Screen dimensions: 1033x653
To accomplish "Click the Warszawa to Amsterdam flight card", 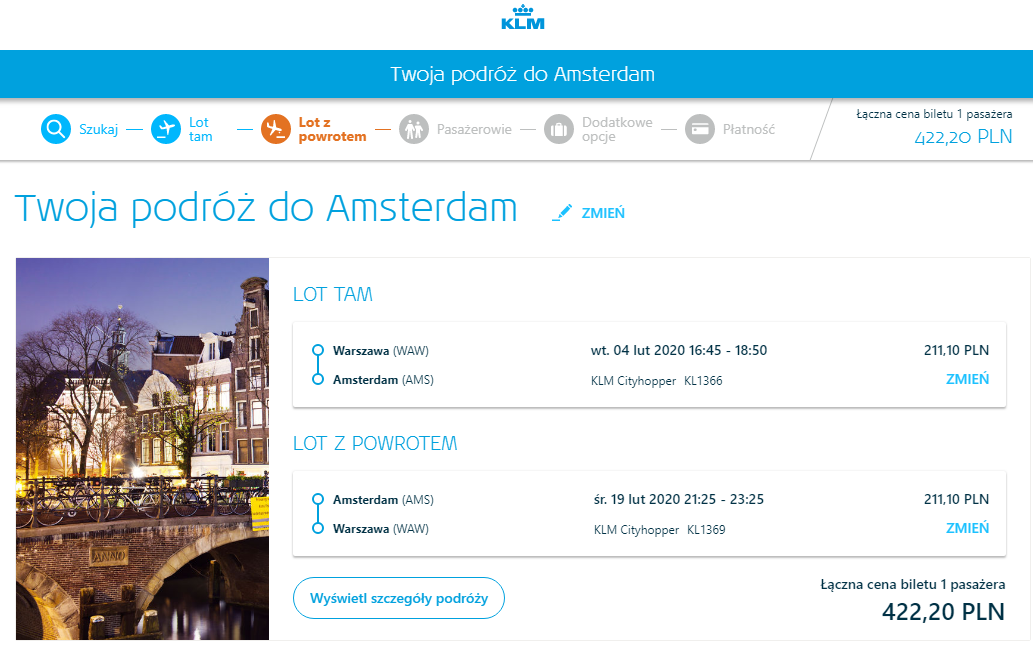I will pos(649,364).
